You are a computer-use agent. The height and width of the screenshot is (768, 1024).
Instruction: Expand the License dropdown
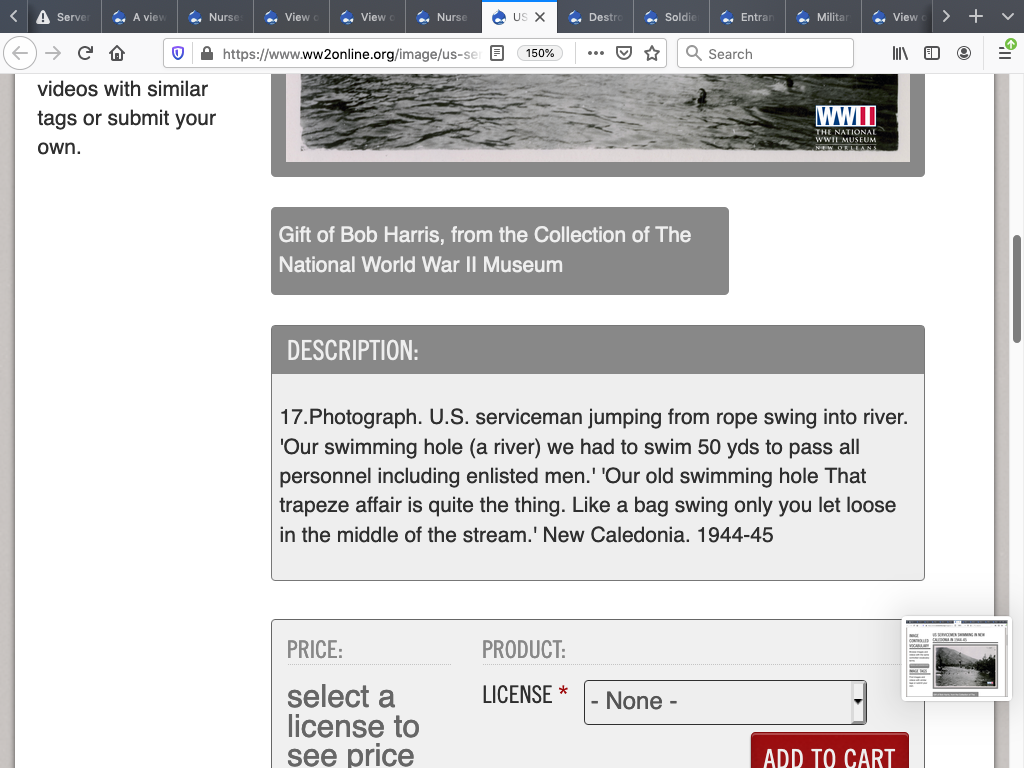725,702
